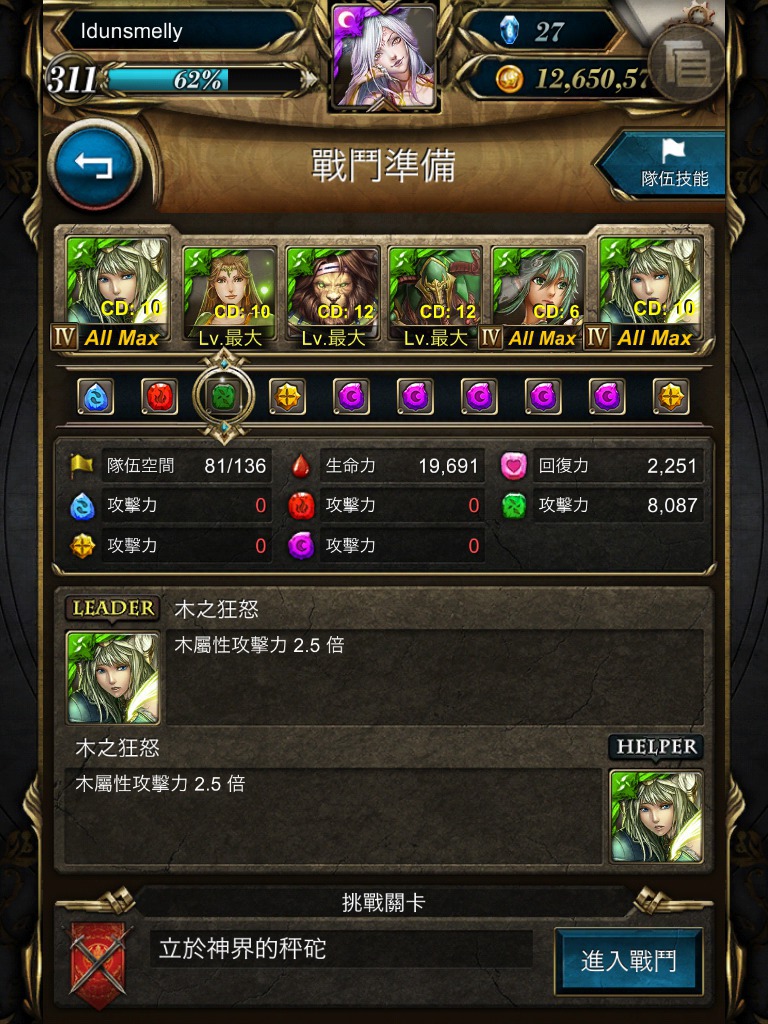The height and width of the screenshot is (1024, 768).
Task: Select the first gold light team slot
Action: click(x=287, y=396)
